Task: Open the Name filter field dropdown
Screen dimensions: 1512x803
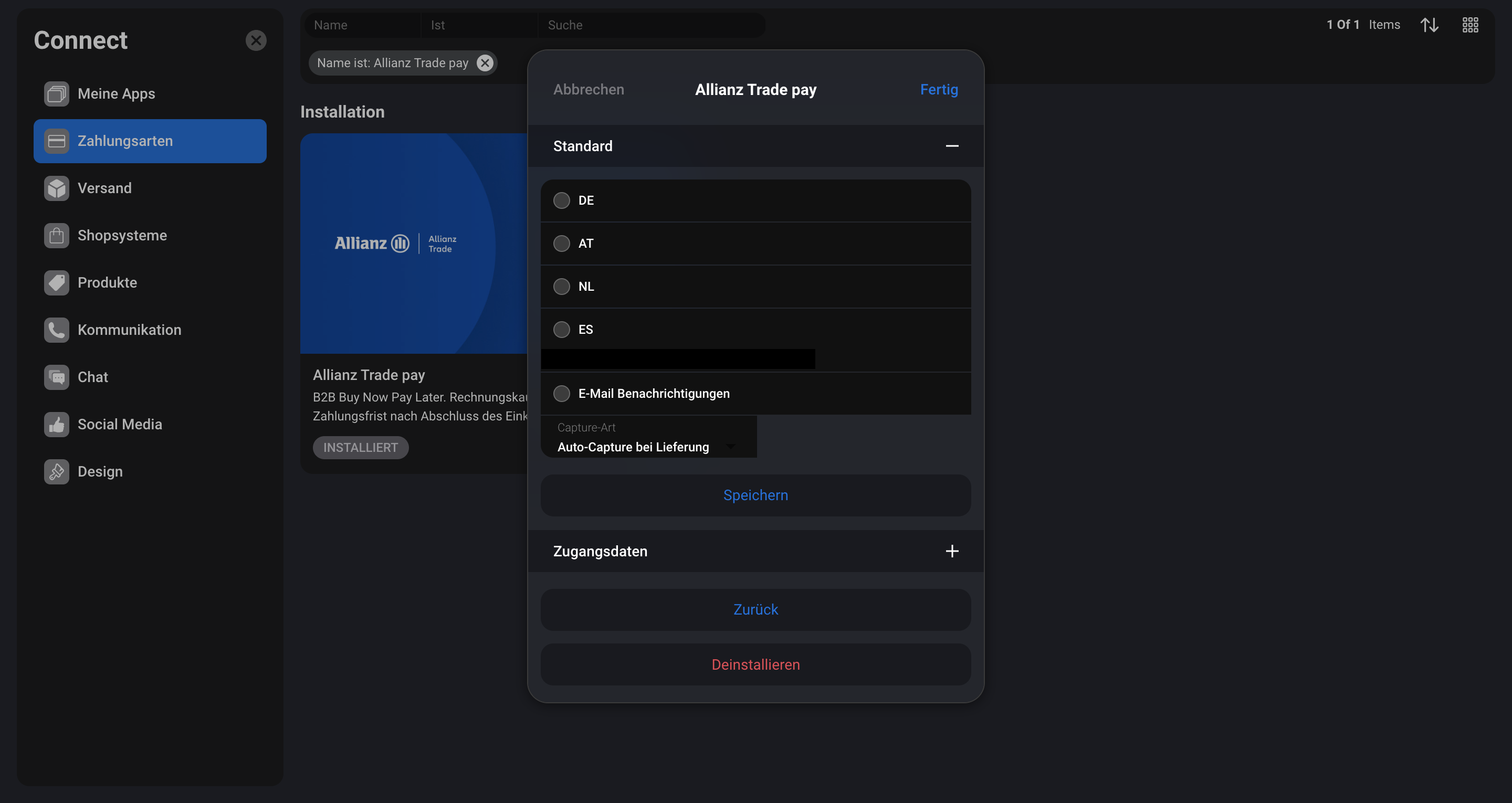Action: point(363,25)
